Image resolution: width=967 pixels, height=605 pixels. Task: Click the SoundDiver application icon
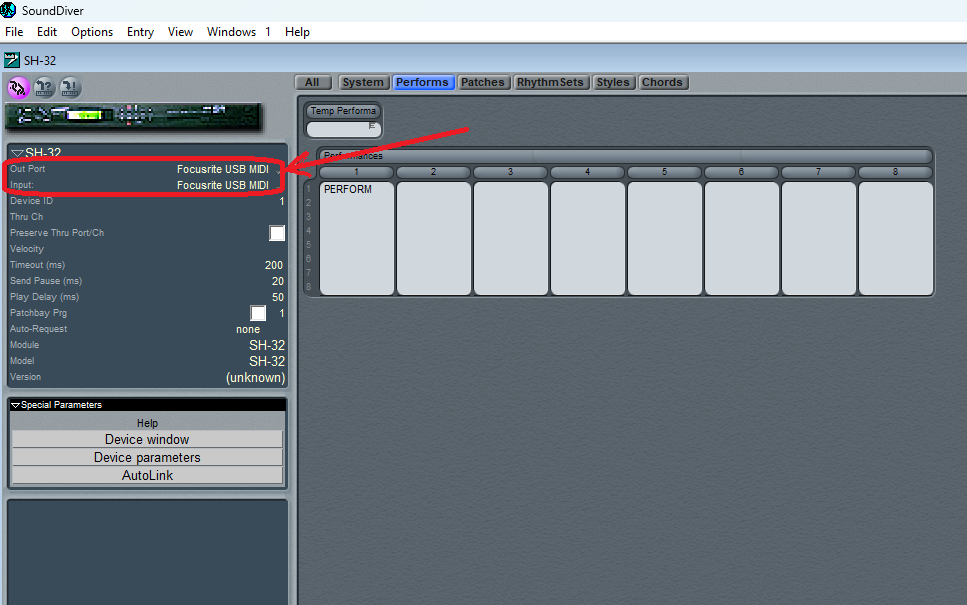click(x=9, y=10)
